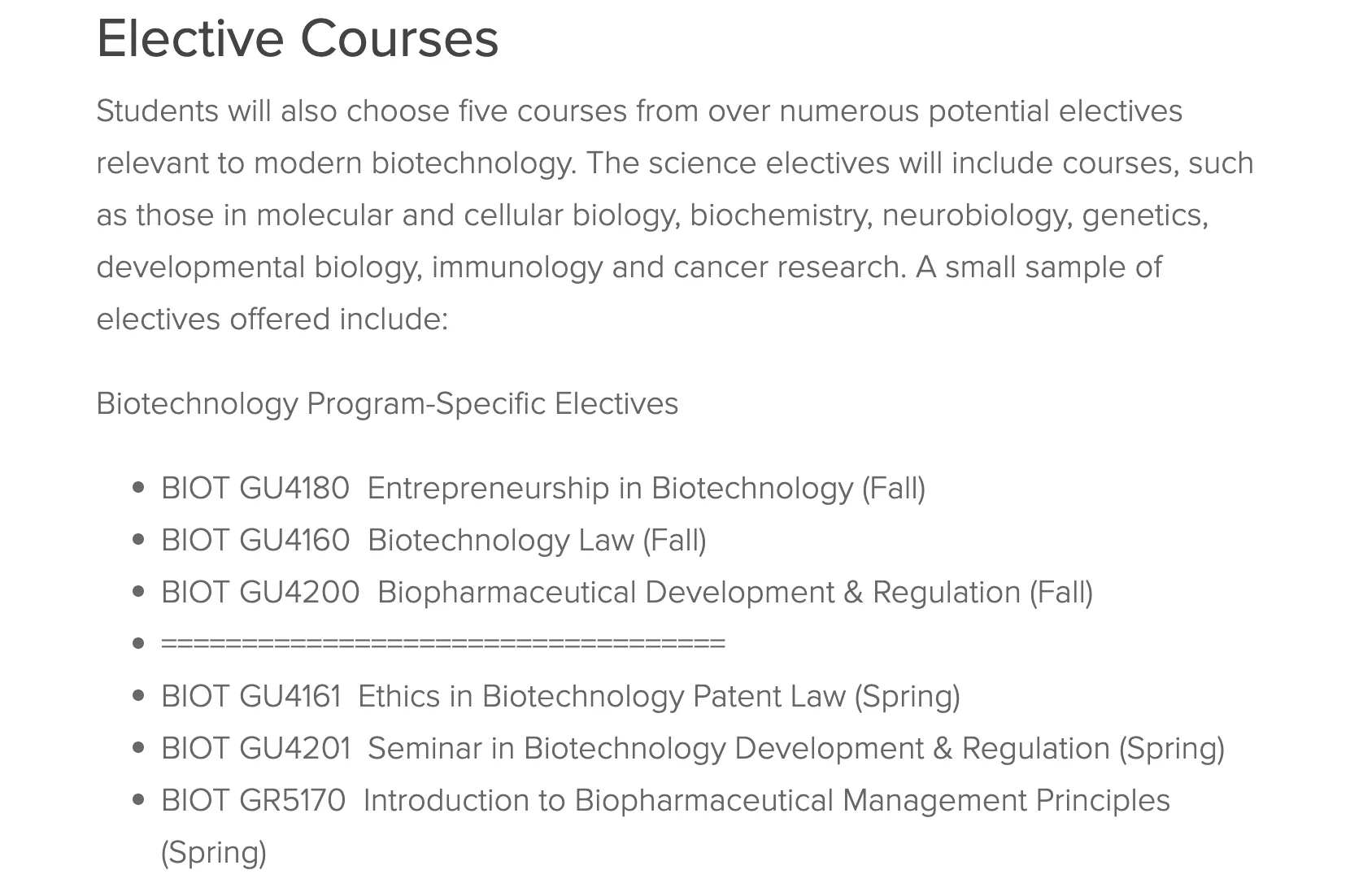The width and height of the screenshot is (1350, 896).
Task: Select the BIOT GU4180 course code
Action: click(x=255, y=488)
